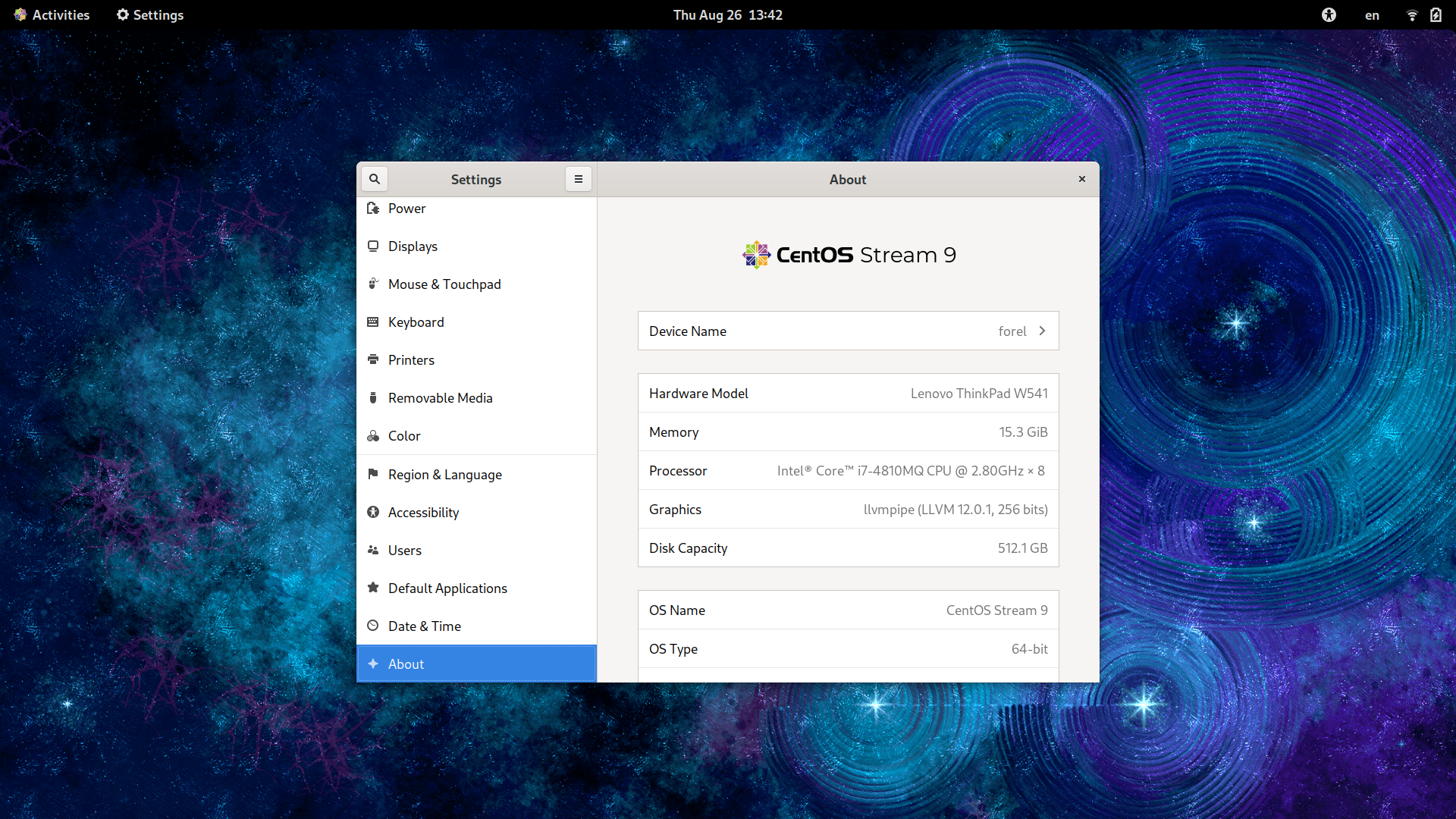Screen dimensions: 1456x819
Task: Click the Region & Language flag icon
Action: point(373,475)
